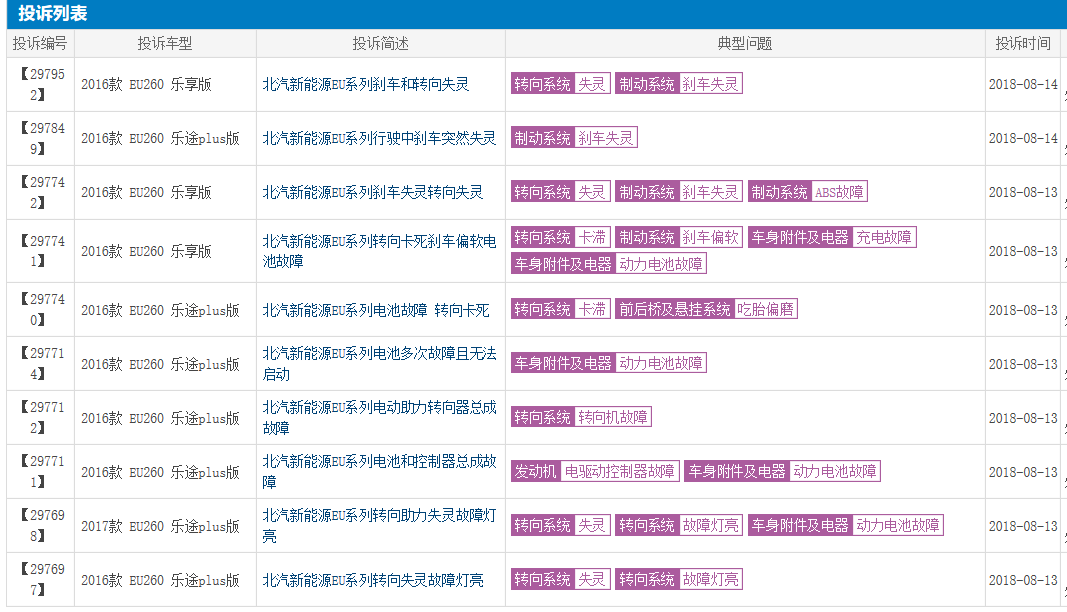Click 转向系统 卡滞 tag in row 297741
Viewport: 1067px width, 612px height.
(561, 237)
